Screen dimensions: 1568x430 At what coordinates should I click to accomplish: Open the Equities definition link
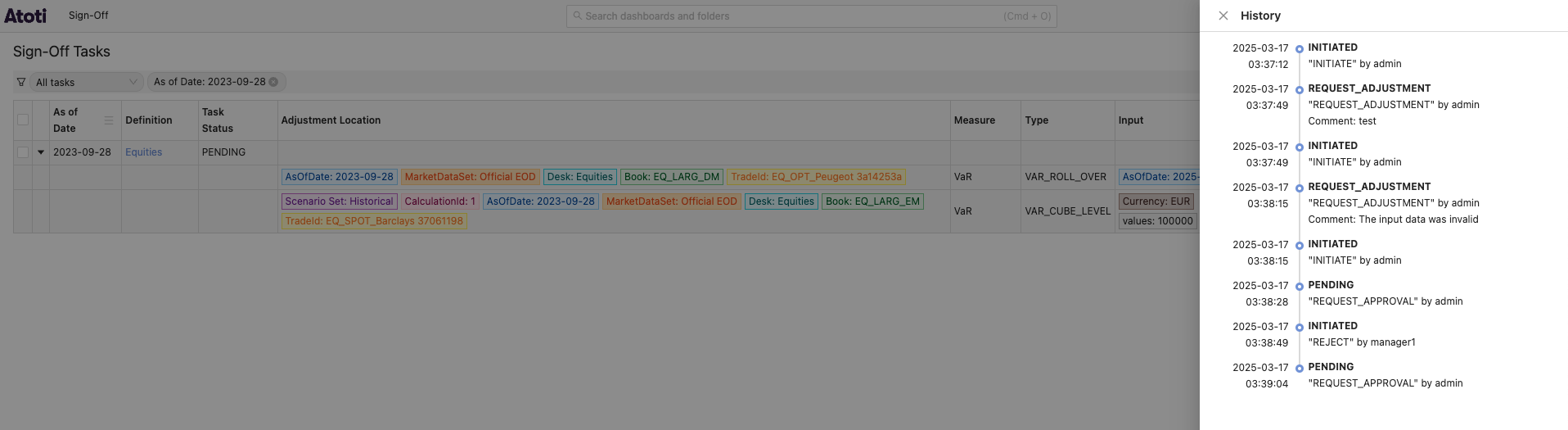click(143, 152)
